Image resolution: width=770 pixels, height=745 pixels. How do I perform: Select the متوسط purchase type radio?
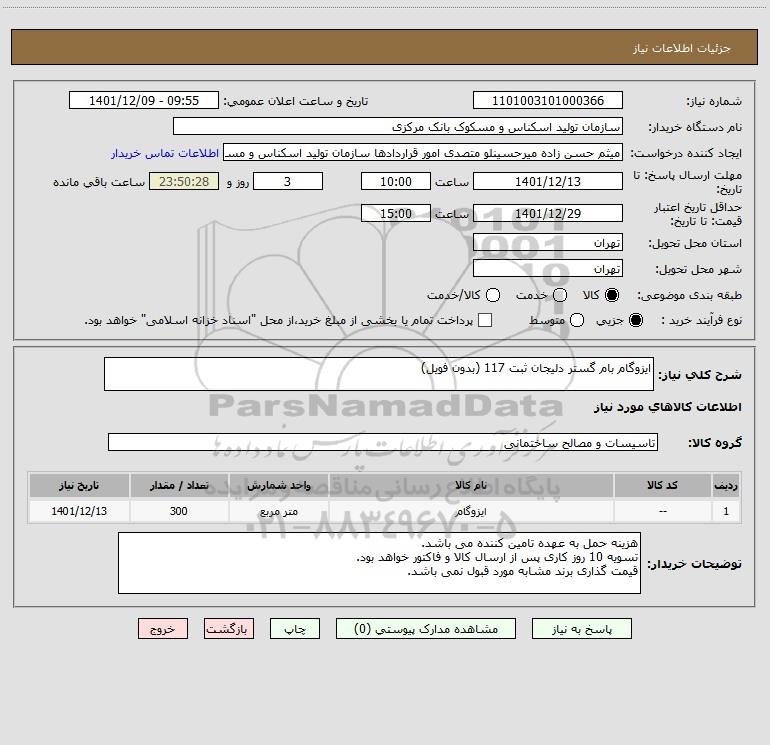pos(577,320)
